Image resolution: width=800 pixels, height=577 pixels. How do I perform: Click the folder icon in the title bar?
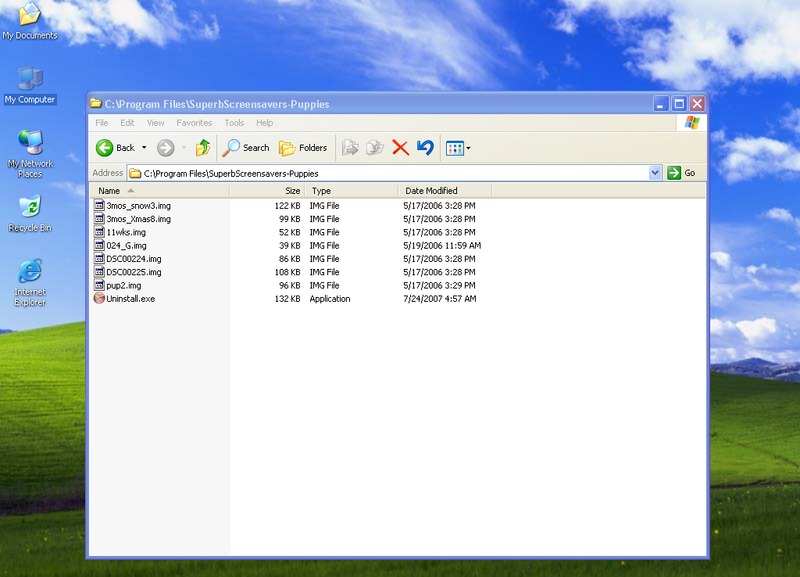(x=95, y=104)
